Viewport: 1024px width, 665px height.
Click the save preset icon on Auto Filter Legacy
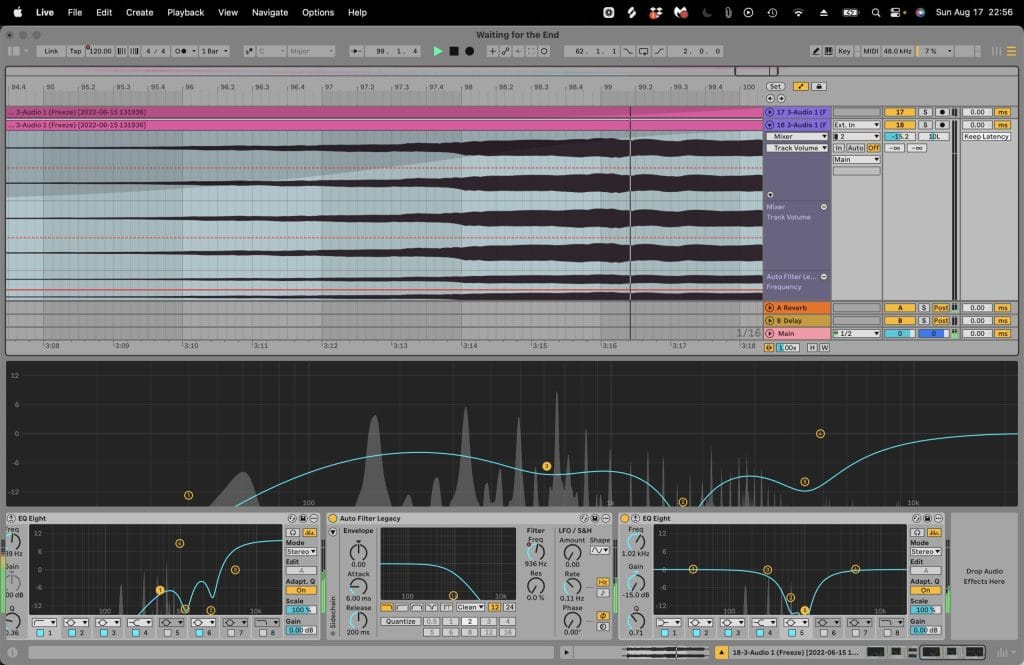595,519
